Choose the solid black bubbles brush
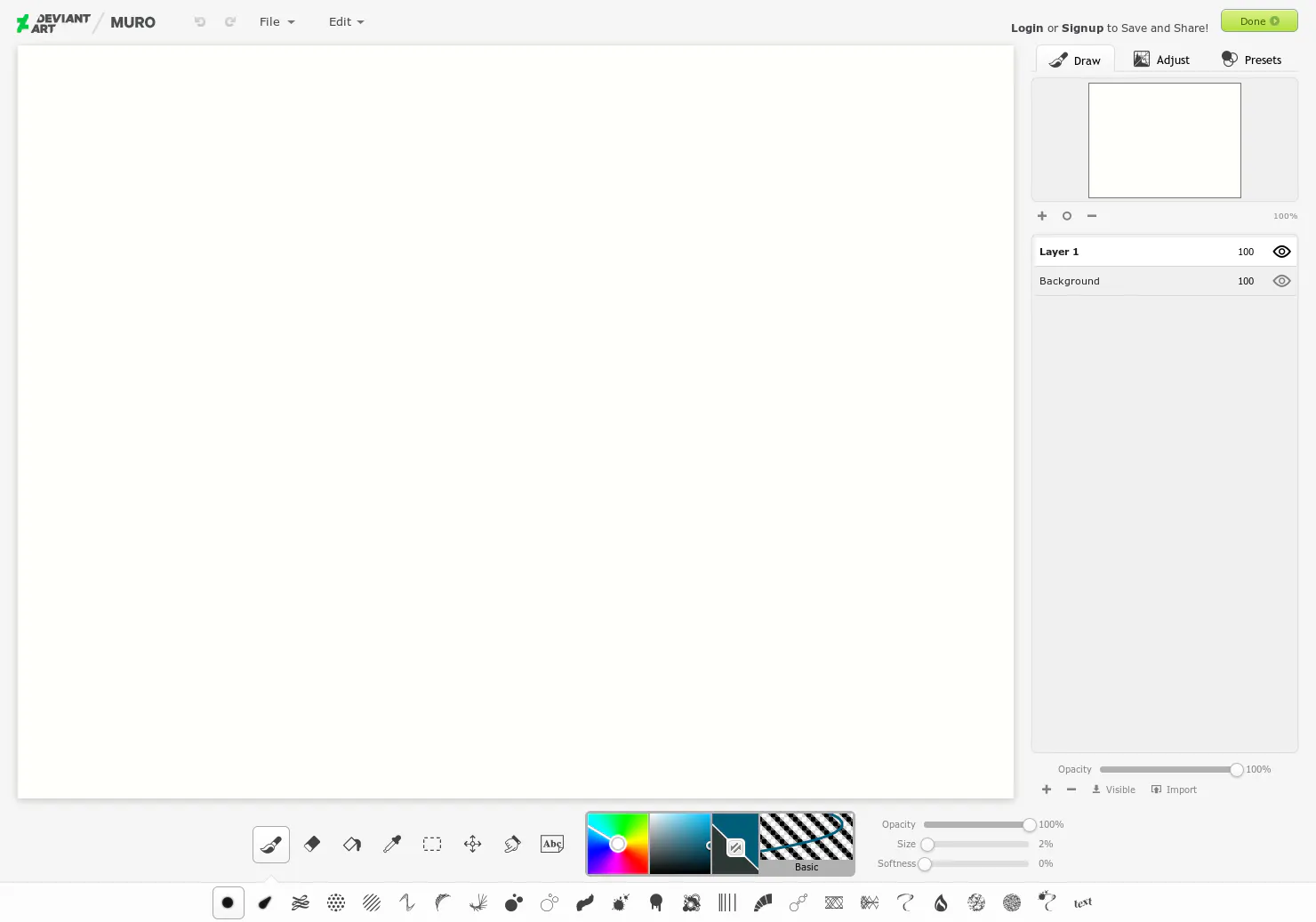 tap(514, 902)
